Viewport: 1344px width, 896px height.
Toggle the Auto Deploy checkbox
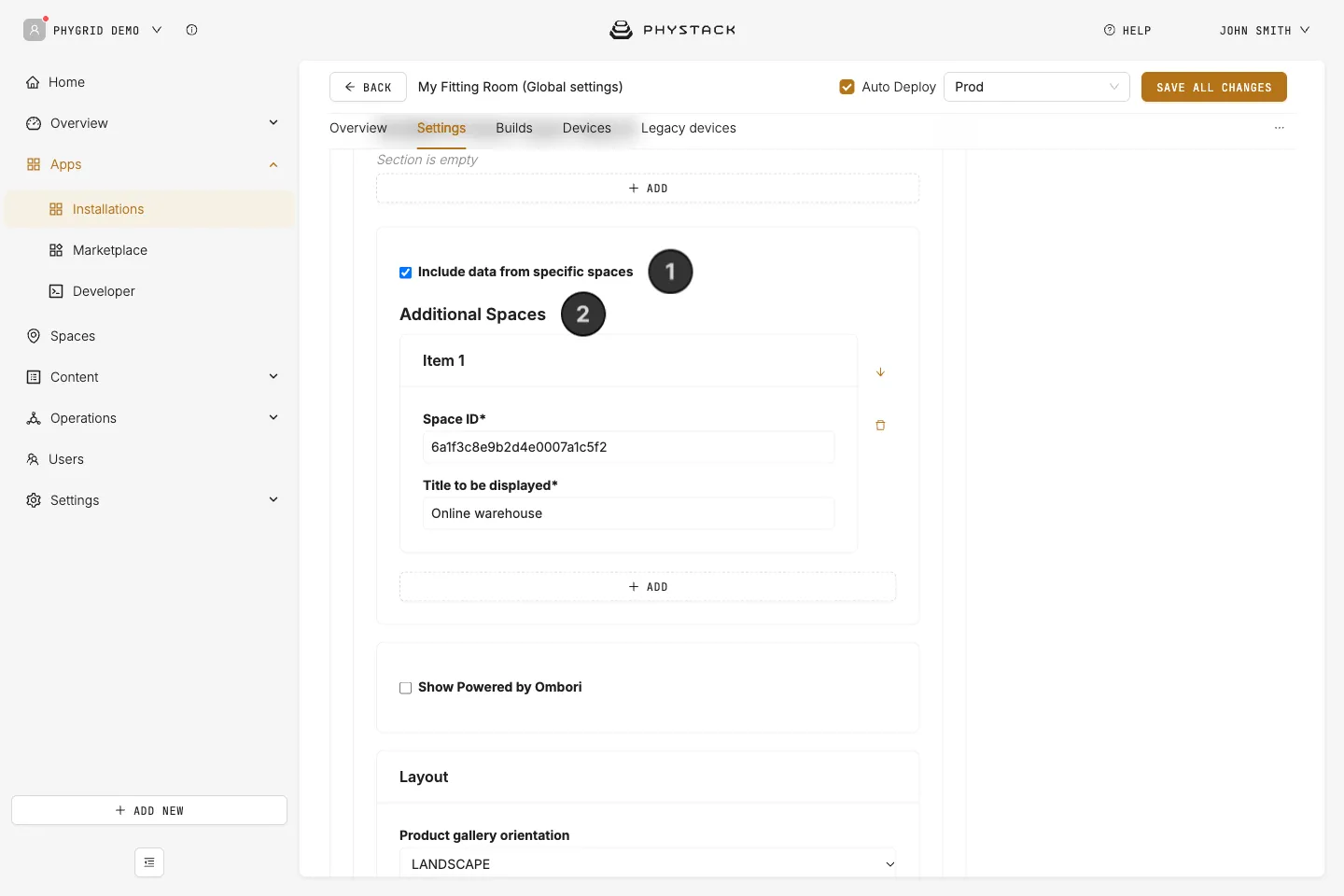click(847, 87)
